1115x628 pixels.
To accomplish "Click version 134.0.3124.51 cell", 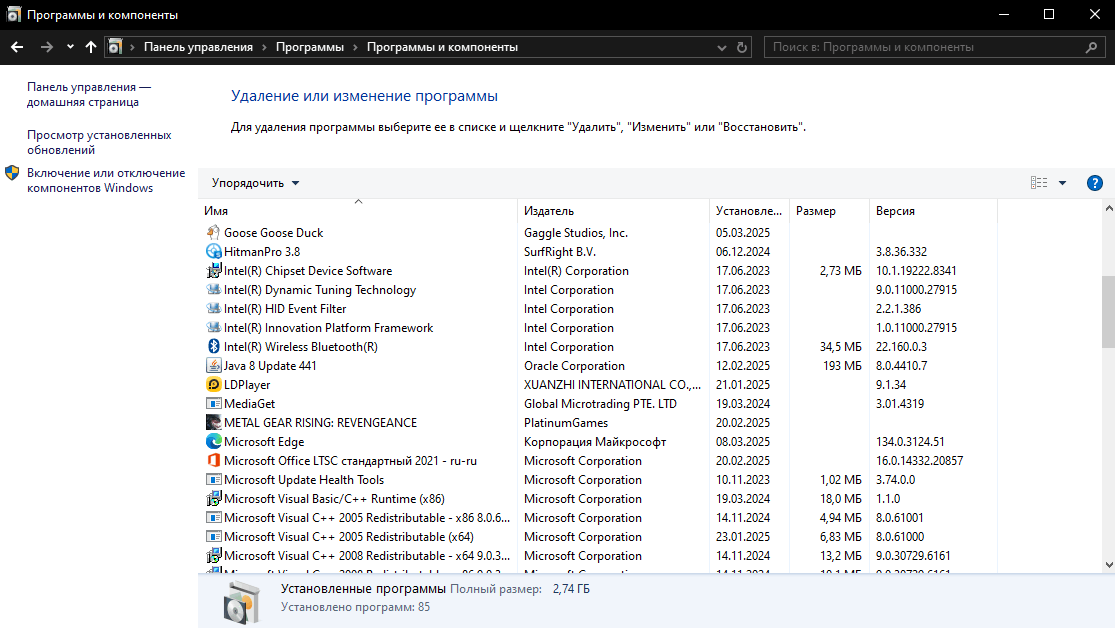I will [910, 442].
